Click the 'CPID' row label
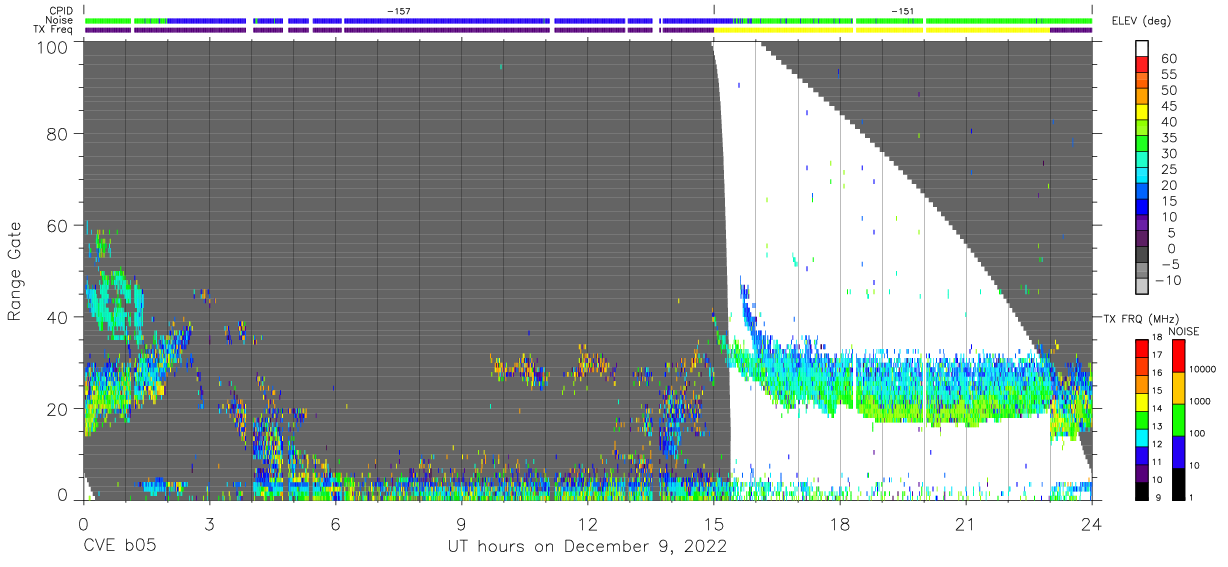This screenshot has width=1228, height=567. [x=61, y=10]
